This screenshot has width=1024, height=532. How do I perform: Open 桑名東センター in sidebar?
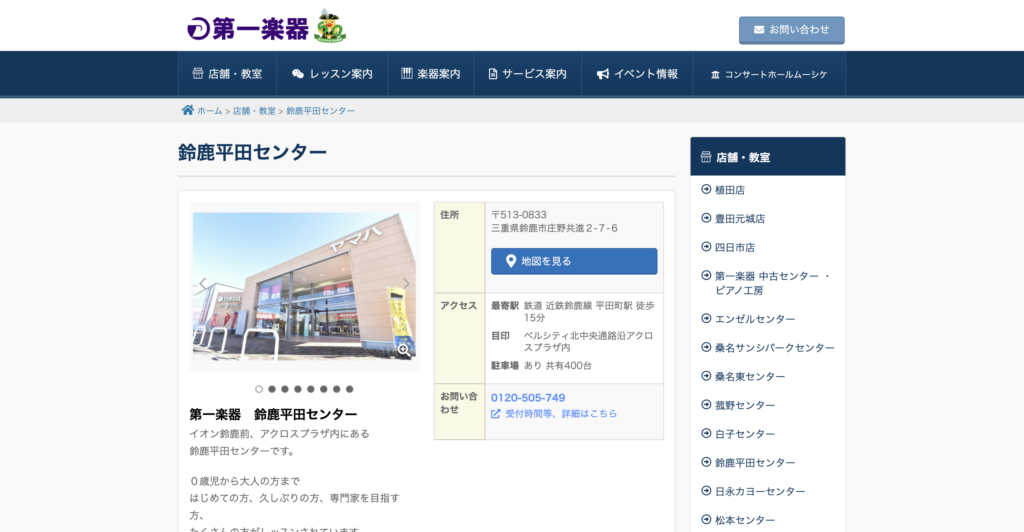click(750, 377)
